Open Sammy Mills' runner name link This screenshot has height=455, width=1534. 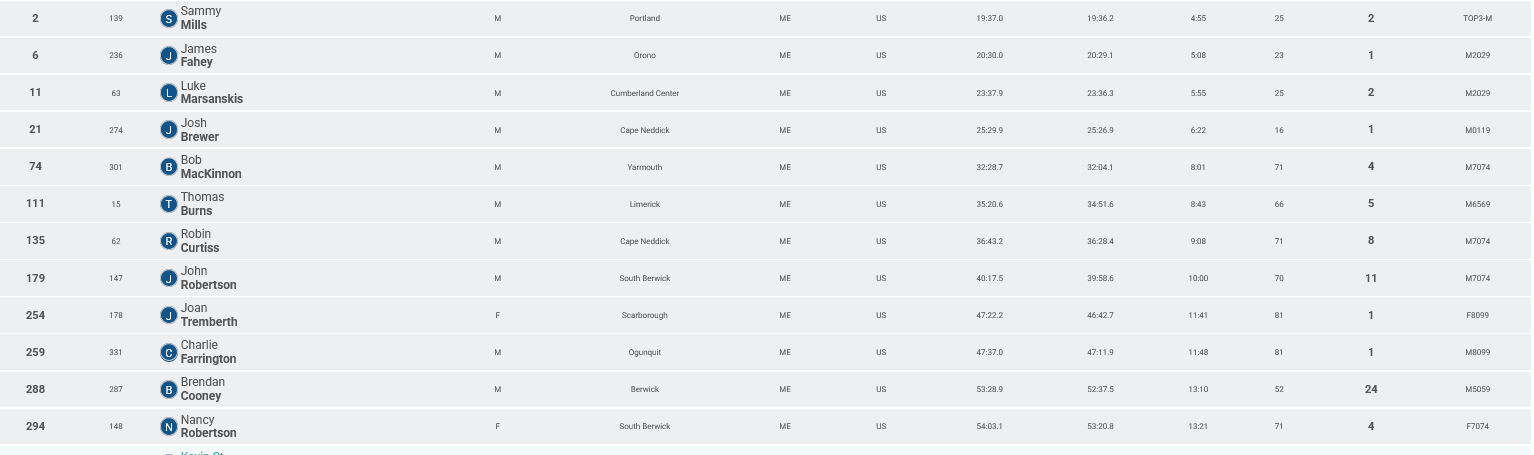coord(201,18)
